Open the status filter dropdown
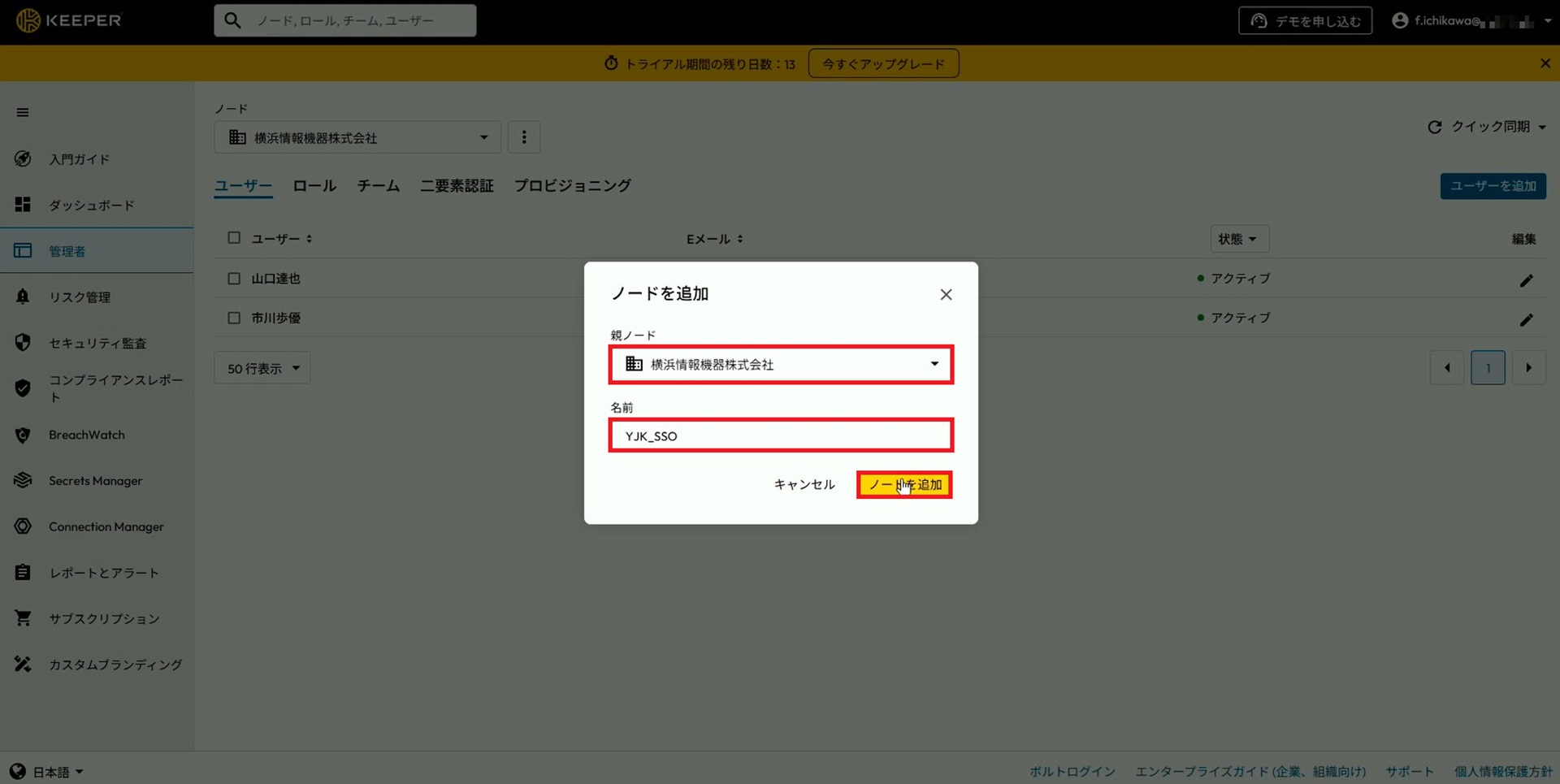 pyautogui.click(x=1238, y=239)
